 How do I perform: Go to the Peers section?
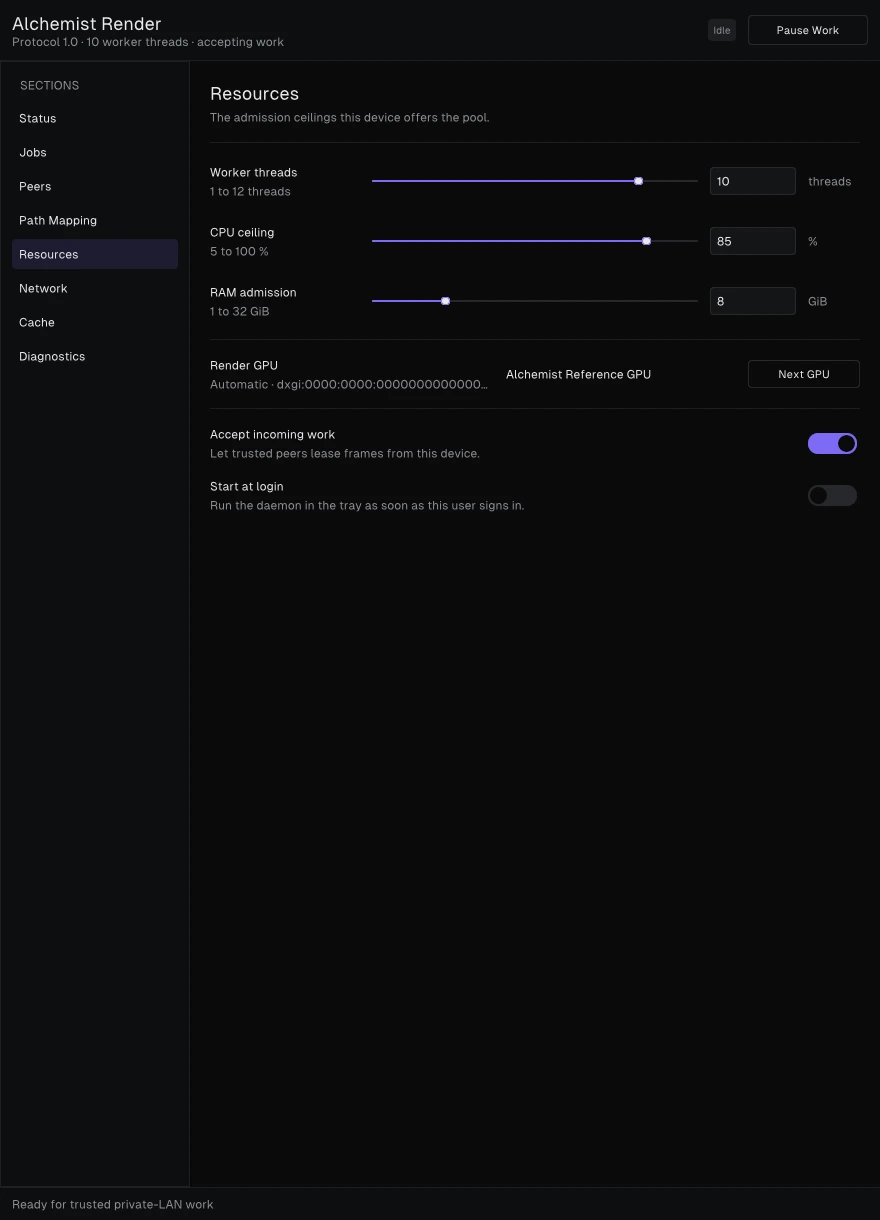95,186
